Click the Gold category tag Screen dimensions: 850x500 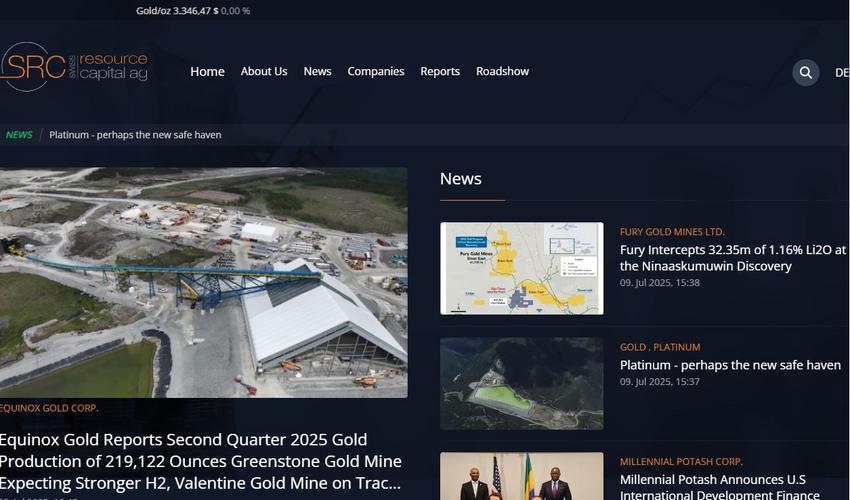point(633,347)
